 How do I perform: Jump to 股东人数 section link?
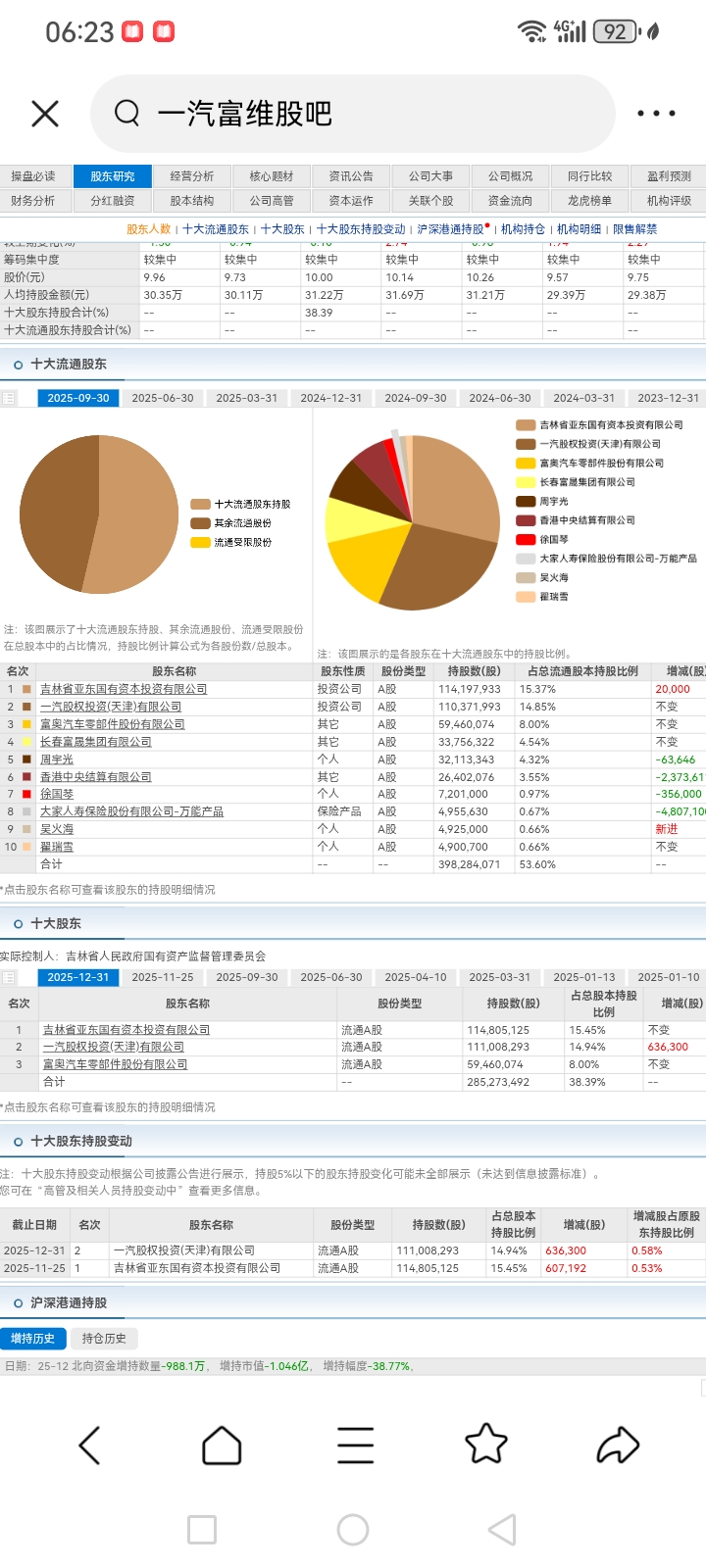coord(148,229)
